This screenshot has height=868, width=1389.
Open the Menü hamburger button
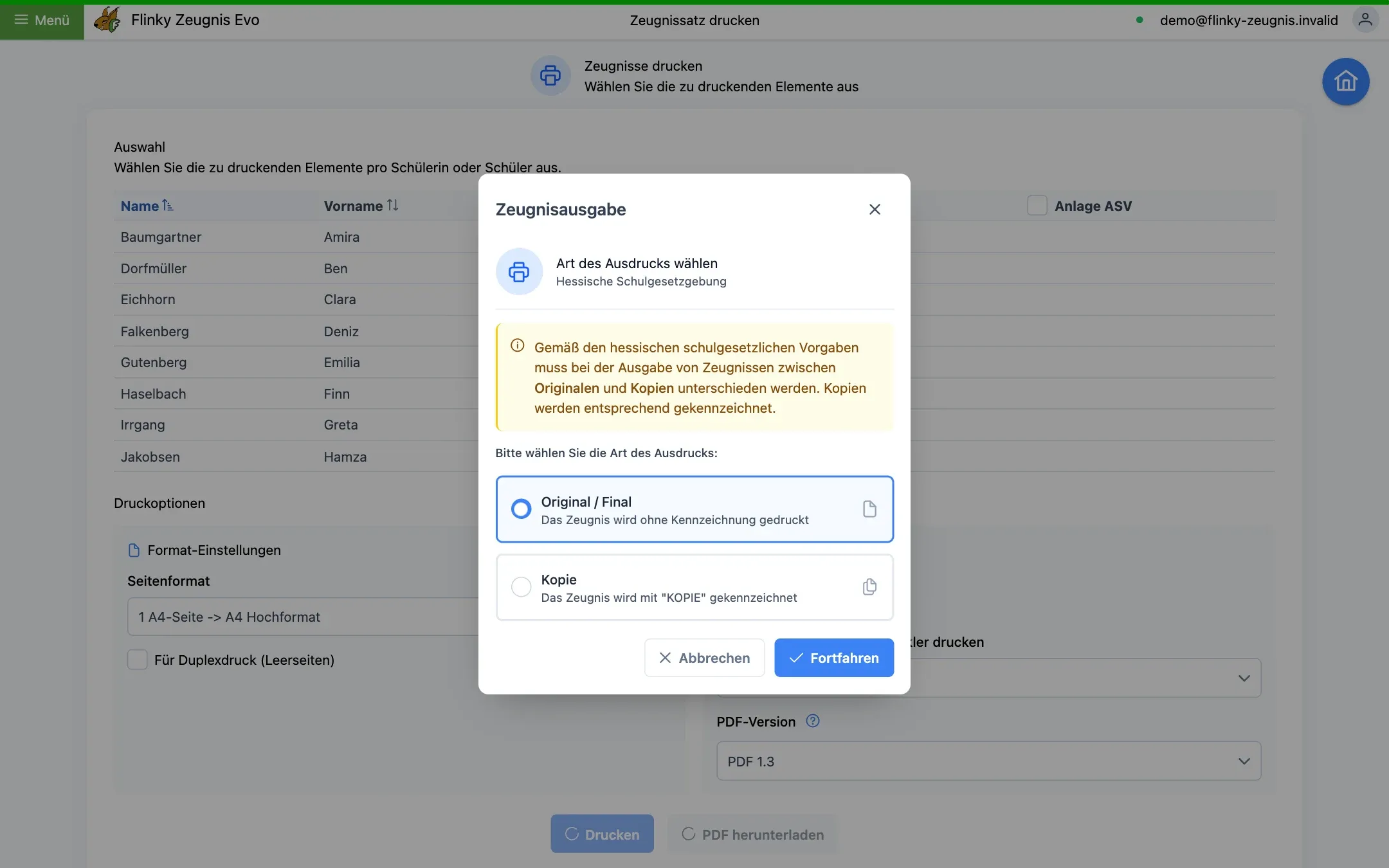click(x=42, y=21)
